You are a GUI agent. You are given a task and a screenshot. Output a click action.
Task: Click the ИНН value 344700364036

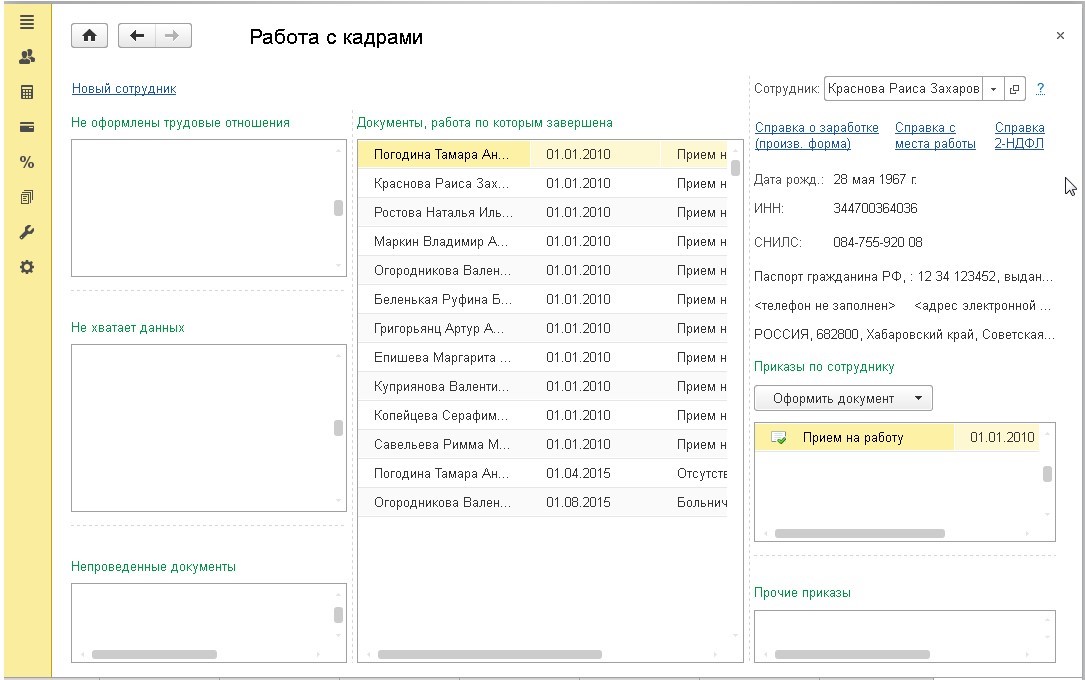click(x=875, y=209)
